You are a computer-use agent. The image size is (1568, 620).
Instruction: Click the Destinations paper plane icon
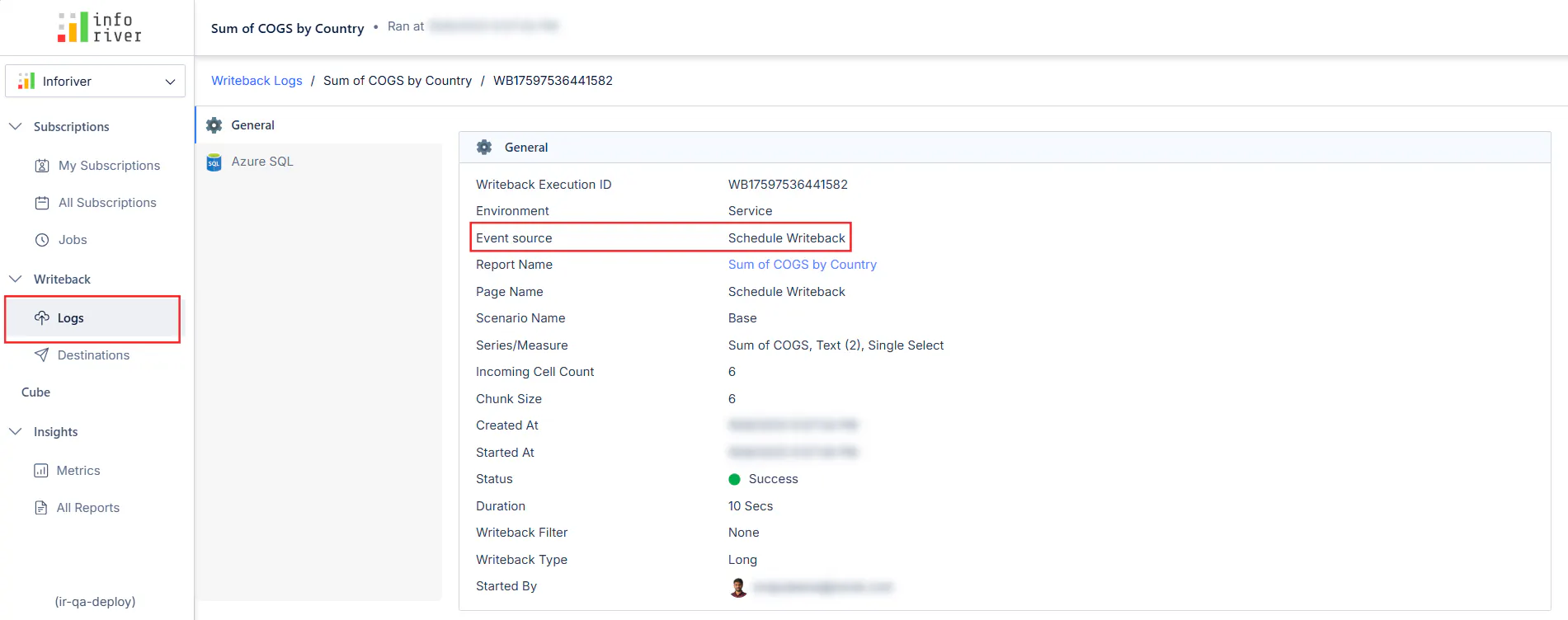tap(42, 355)
